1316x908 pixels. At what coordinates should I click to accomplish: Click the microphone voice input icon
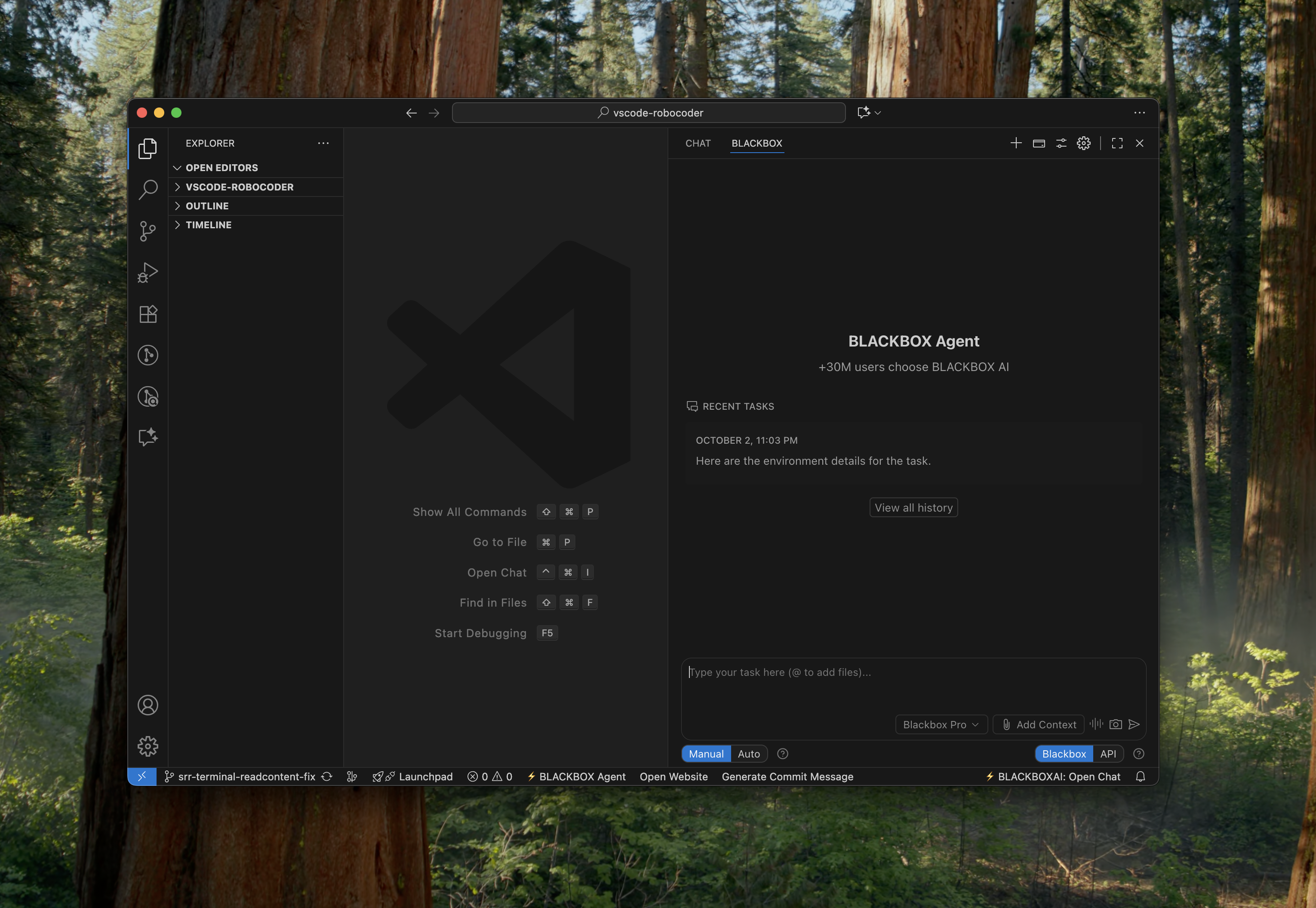click(x=1096, y=724)
